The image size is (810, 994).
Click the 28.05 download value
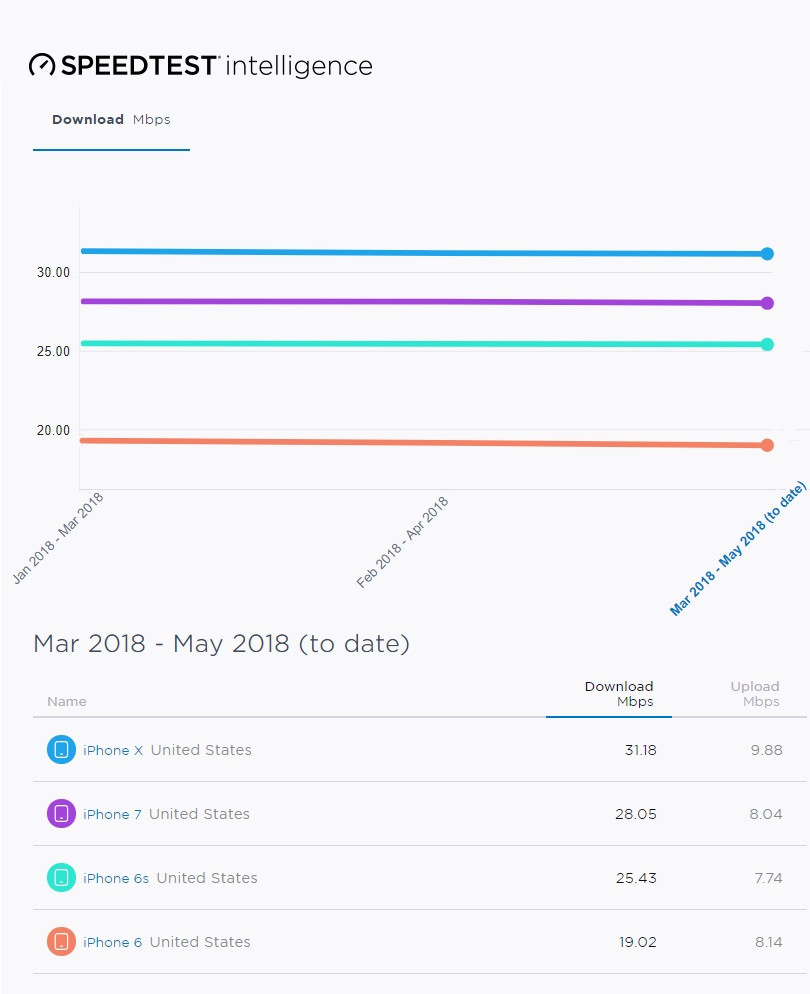636,814
